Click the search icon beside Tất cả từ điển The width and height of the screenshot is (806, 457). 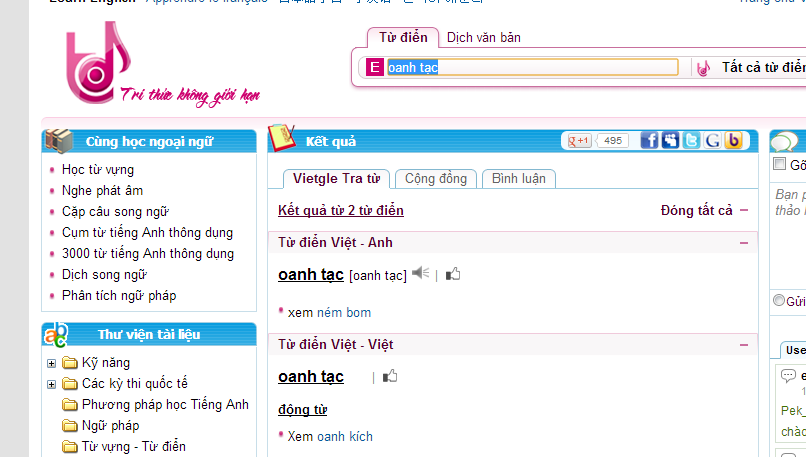(x=703, y=68)
